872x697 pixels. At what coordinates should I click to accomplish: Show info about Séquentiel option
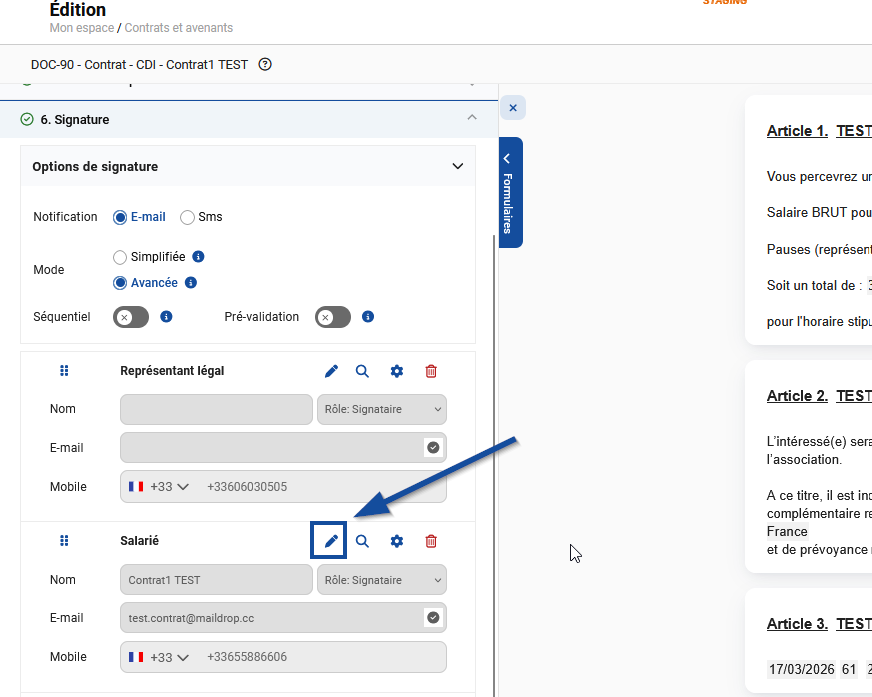[166, 317]
